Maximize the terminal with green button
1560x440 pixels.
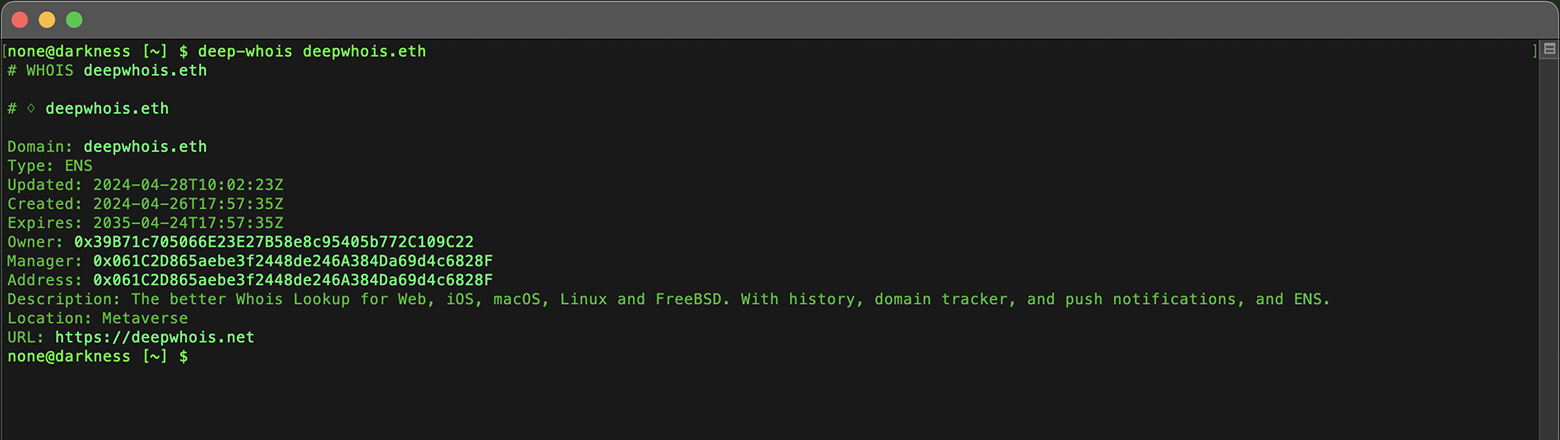[74, 20]
